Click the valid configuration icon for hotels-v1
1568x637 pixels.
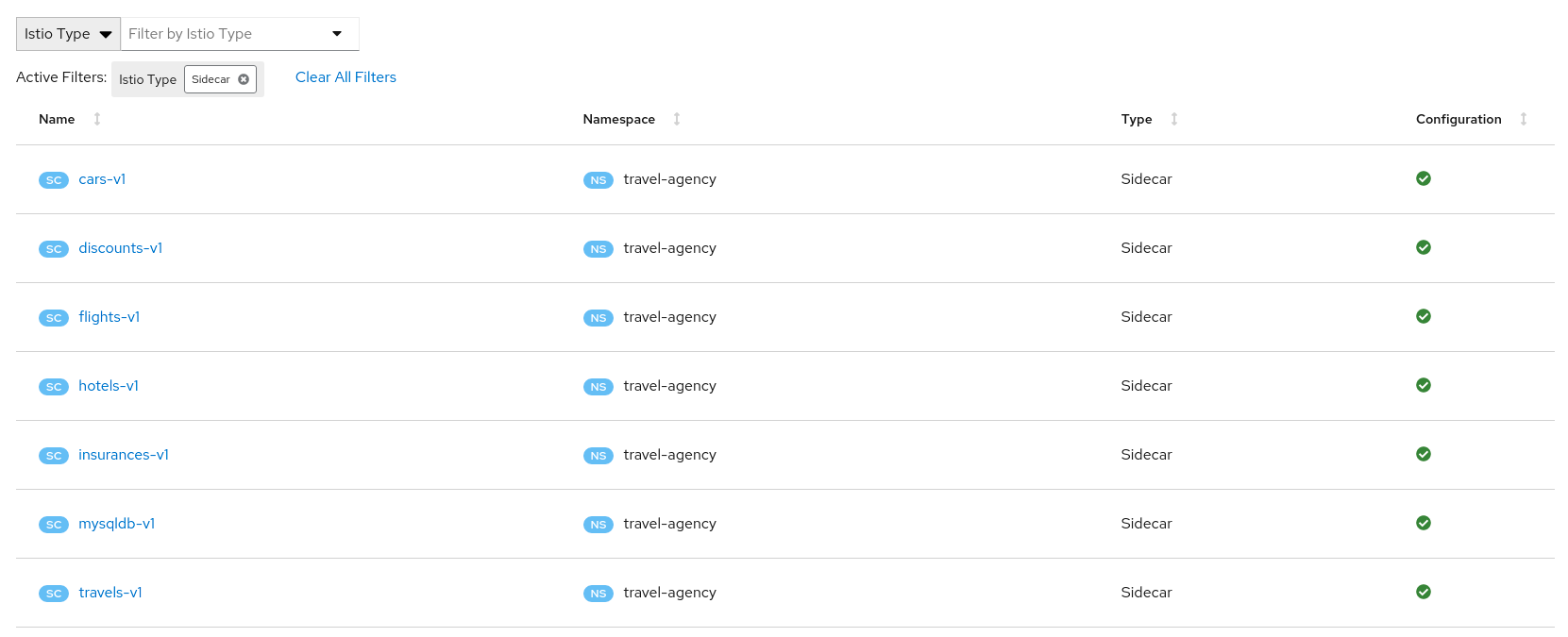click(1424, 385)
